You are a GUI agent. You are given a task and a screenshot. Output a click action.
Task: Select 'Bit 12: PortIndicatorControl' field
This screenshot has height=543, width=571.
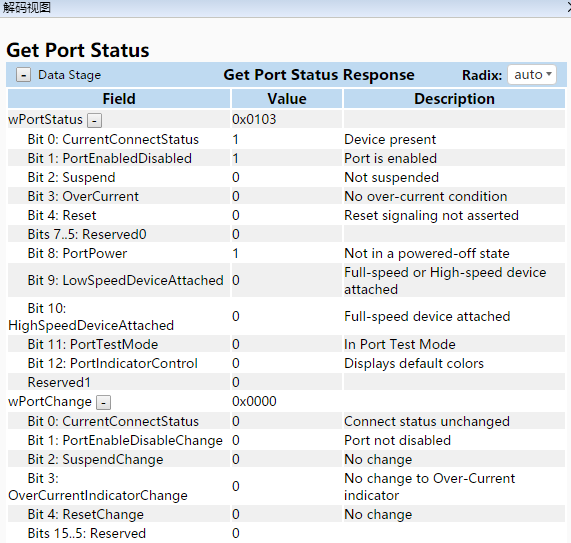pos(113,363)
